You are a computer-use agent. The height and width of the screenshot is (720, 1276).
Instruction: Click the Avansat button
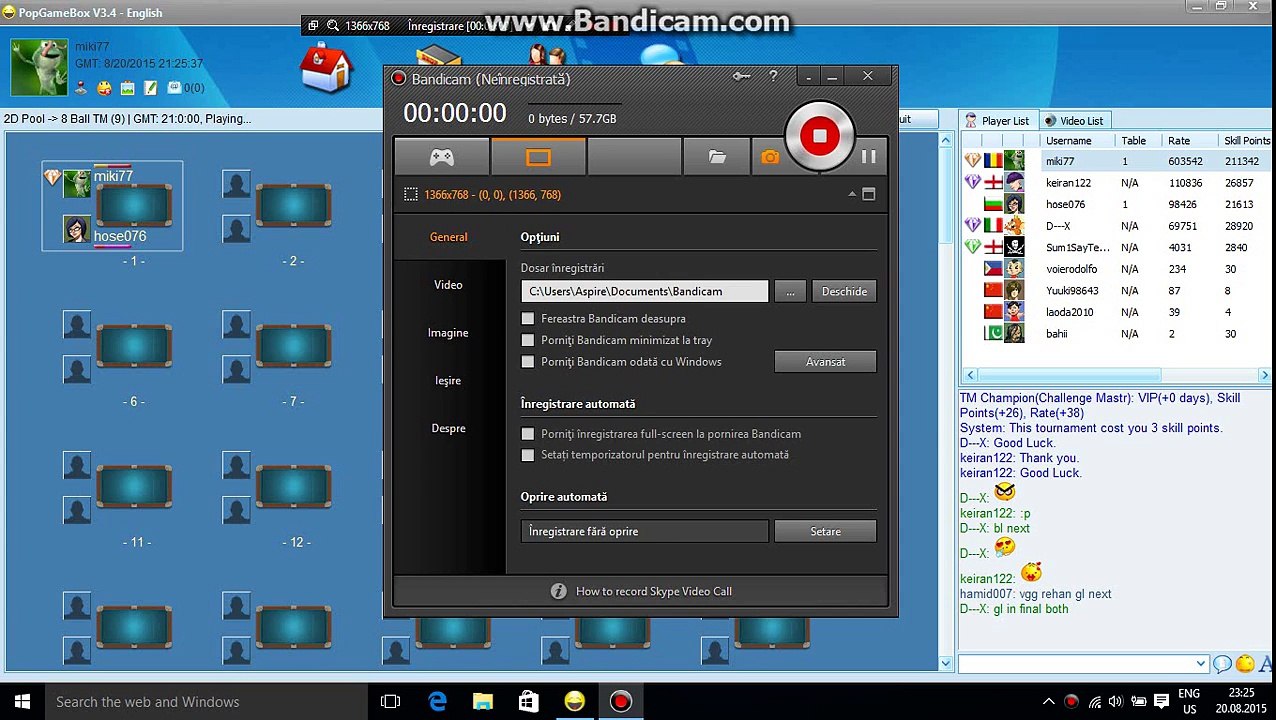click(x=825, y=362)
